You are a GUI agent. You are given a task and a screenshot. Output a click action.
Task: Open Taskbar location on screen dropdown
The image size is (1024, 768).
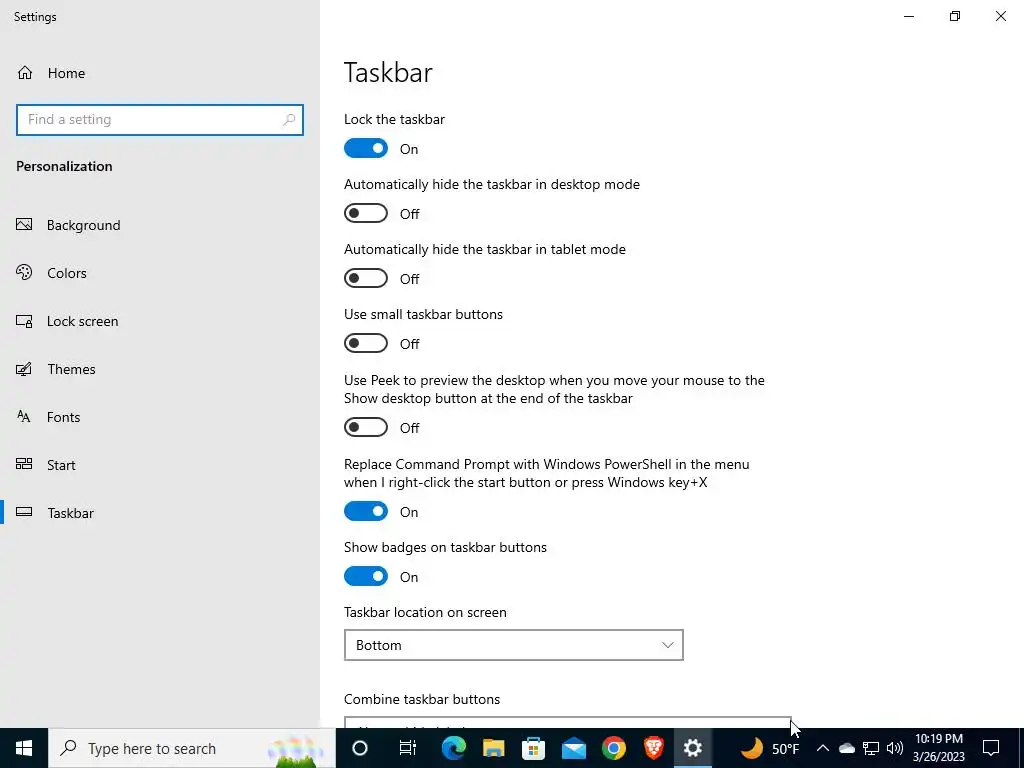coord(513,645)
